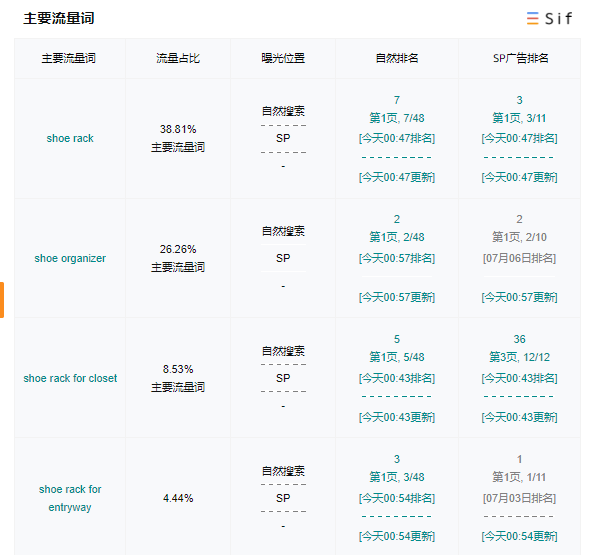Image resolution: width=589 pixels, height=555 pixels.
Task: Click natural rank '第1页, 5/48'
Action: (x=397, y=357)
